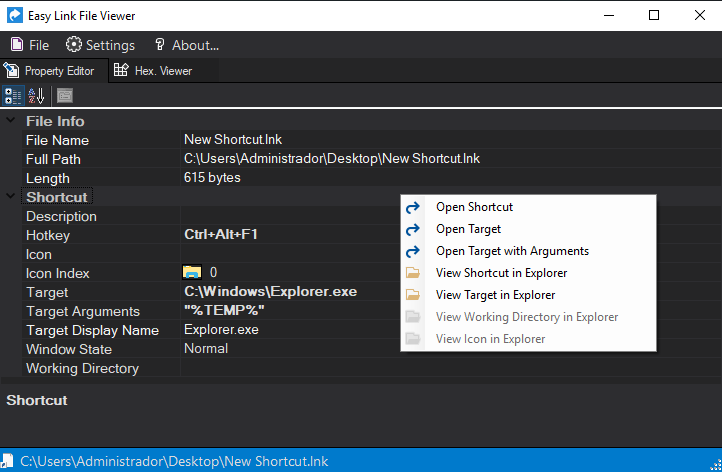The height and width of the screenshot is (472, 722).
Task: Minimize the Easy Link File Viewer window
Action: [609, 15]
